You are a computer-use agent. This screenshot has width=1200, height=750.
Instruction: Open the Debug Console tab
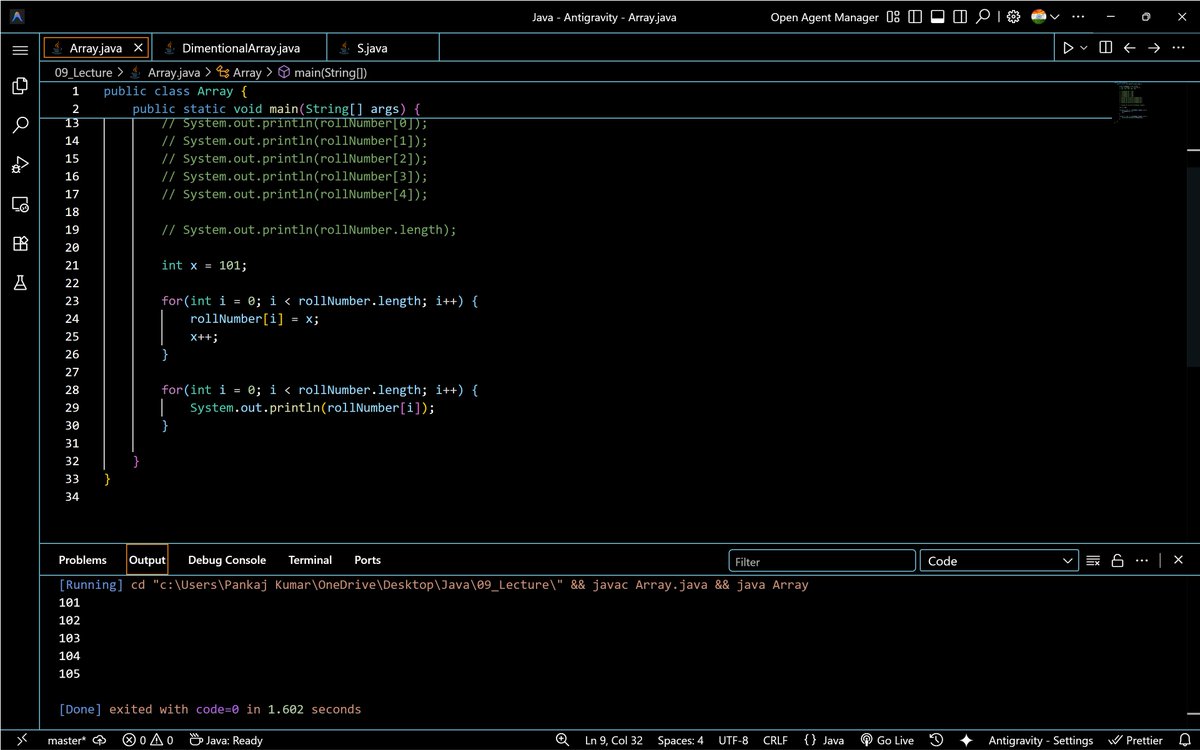[x=227, y=560]
